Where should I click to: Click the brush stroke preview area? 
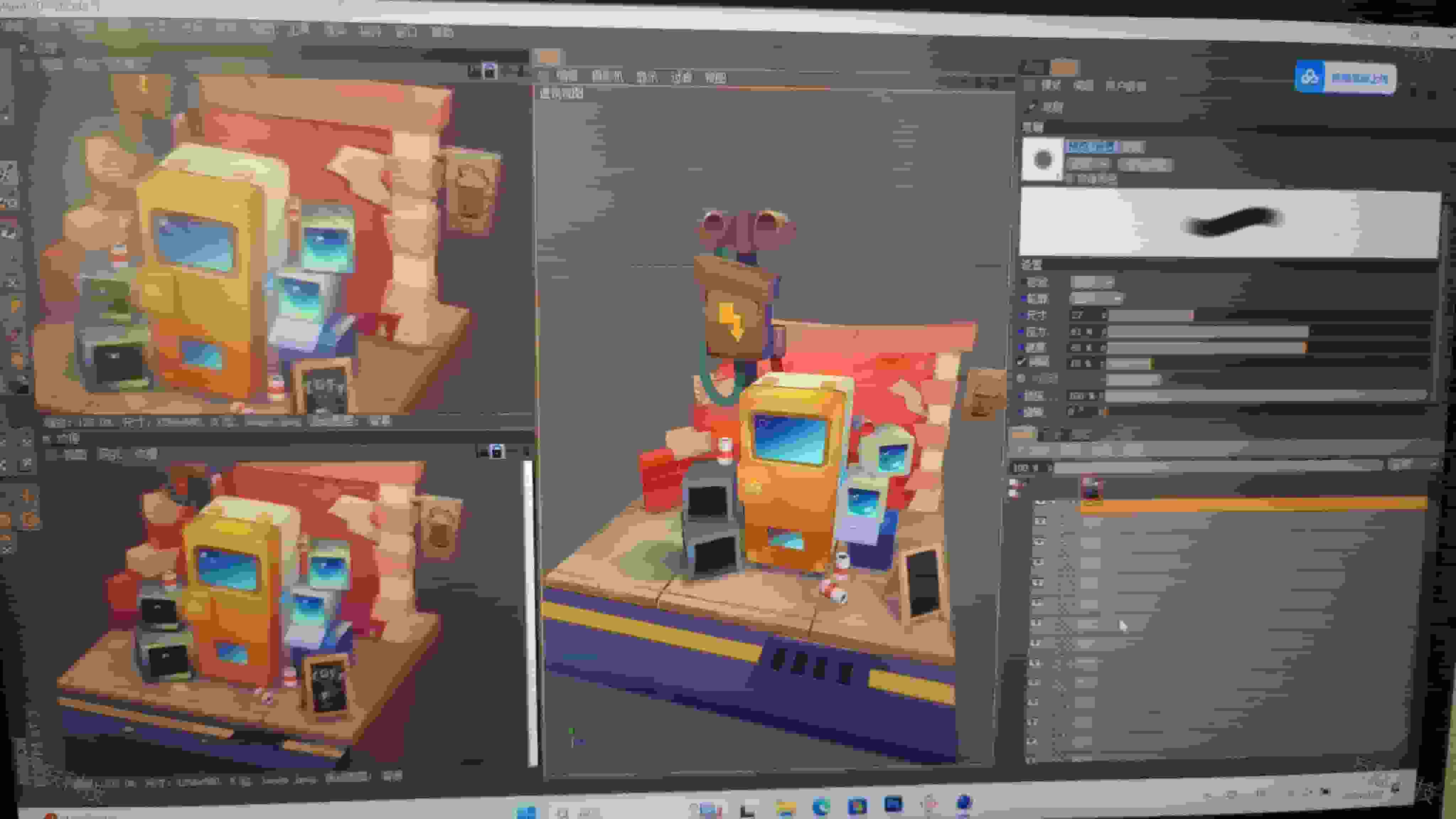click(1229, 223)
